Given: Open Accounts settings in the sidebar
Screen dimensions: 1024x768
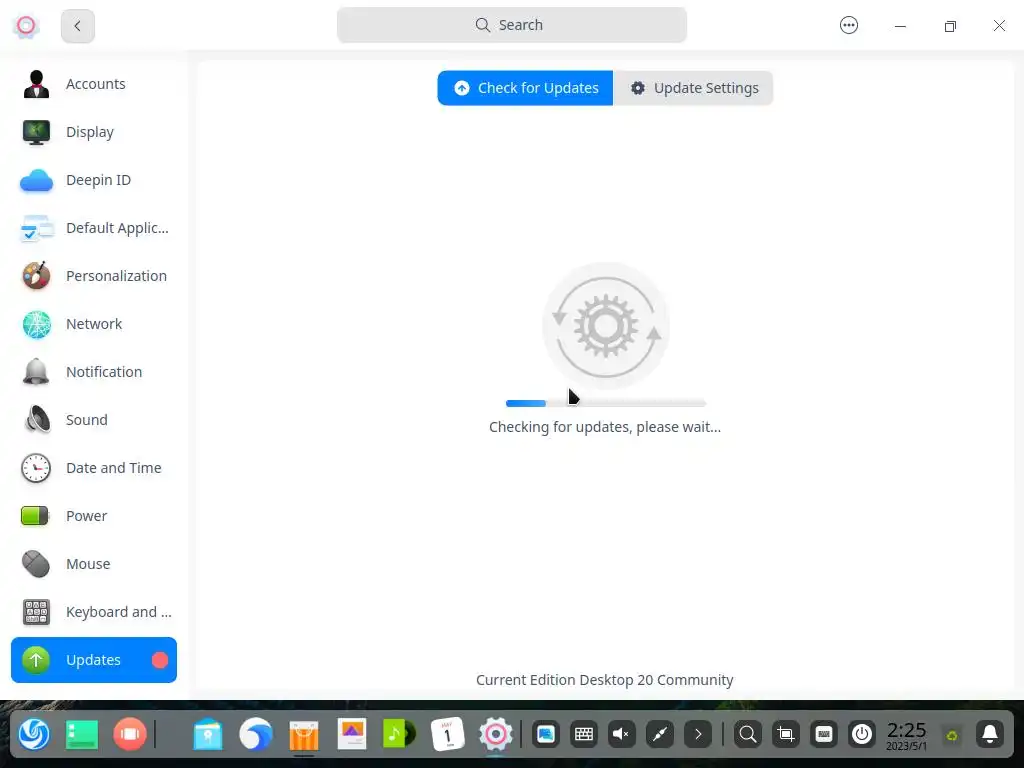Looking at the screenshot, I should click(x=94, y=84).
